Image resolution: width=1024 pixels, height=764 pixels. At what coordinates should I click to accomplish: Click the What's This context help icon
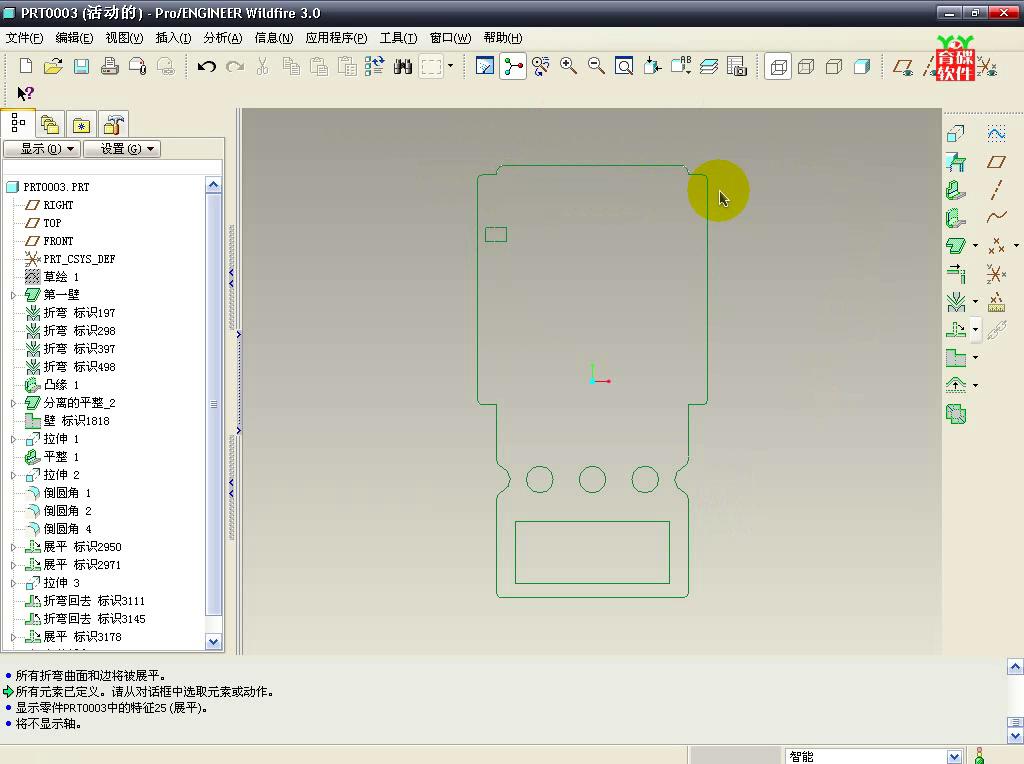click(25, 93)
